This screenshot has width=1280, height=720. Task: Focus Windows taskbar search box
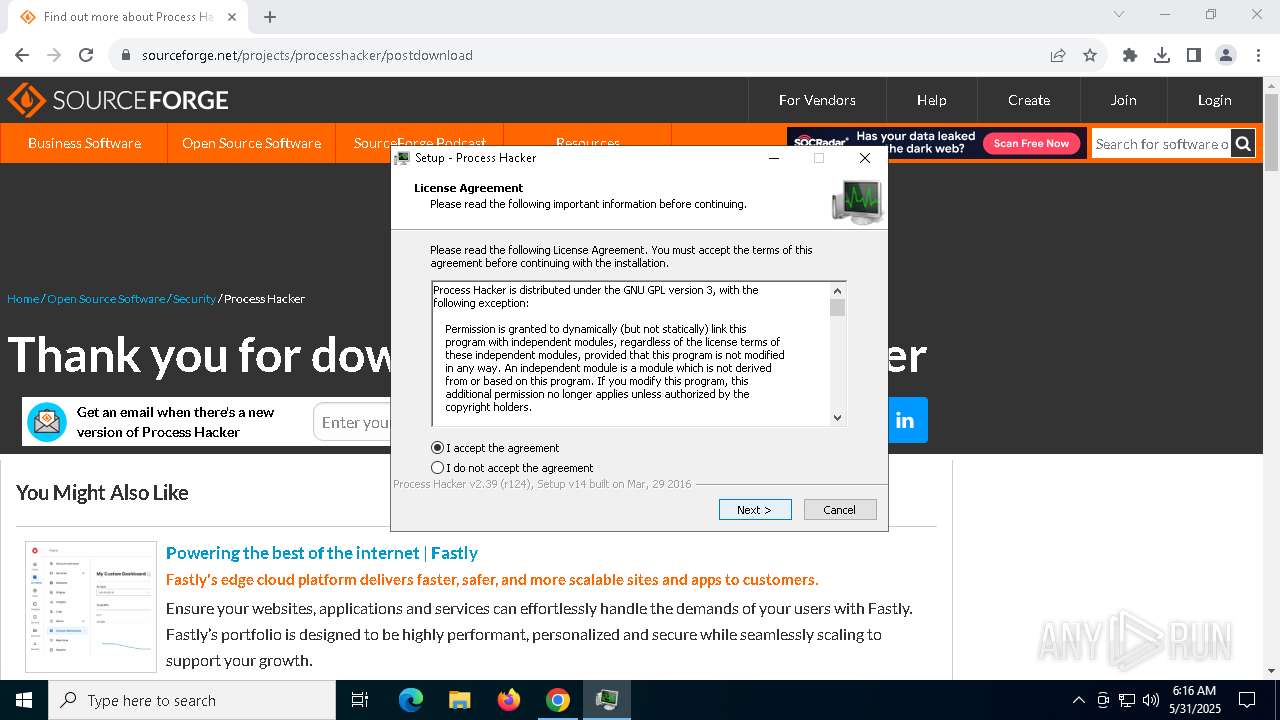(x=192, y=700)
